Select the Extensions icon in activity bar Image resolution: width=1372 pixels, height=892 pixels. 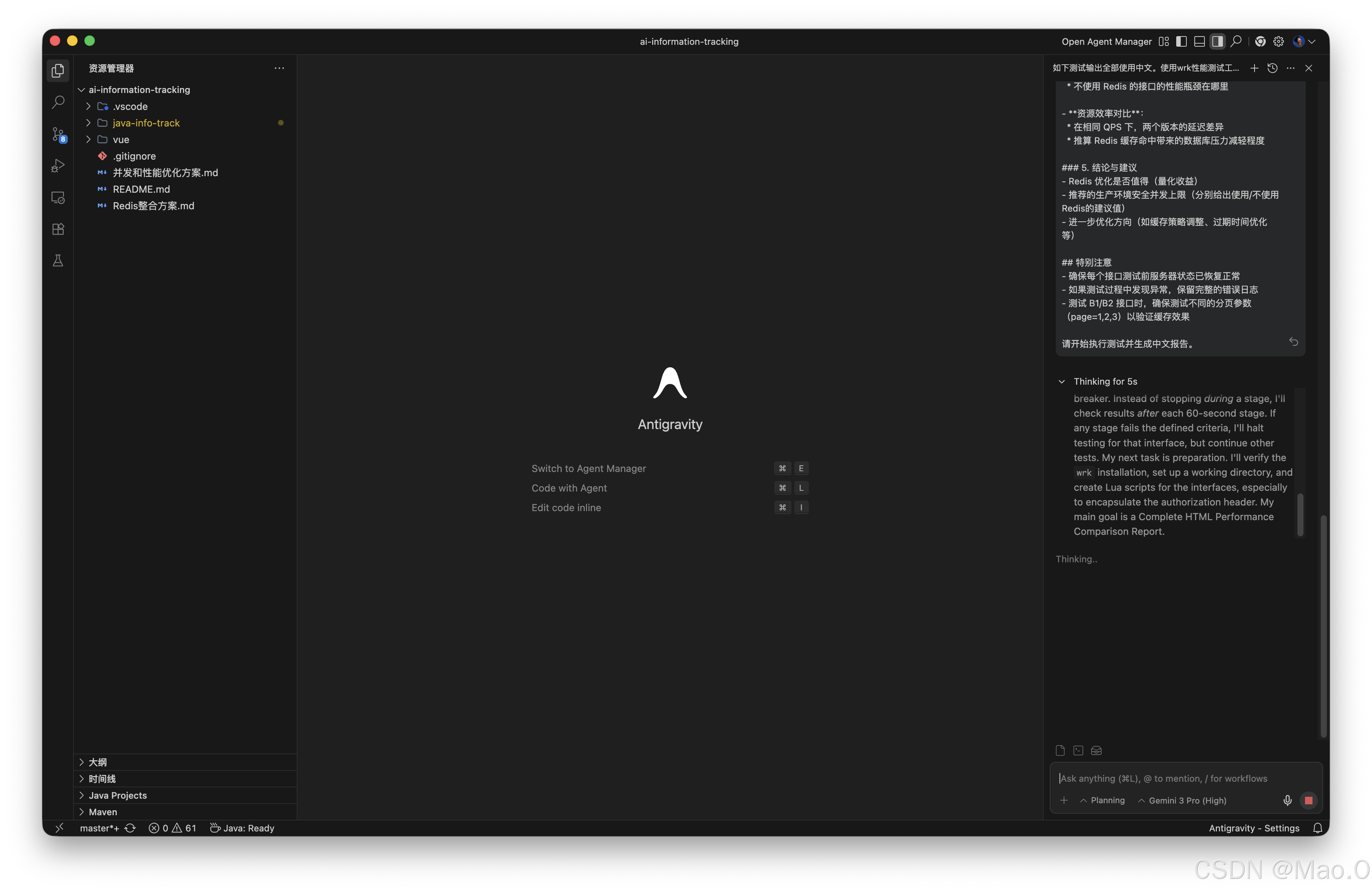click(58, 229)
